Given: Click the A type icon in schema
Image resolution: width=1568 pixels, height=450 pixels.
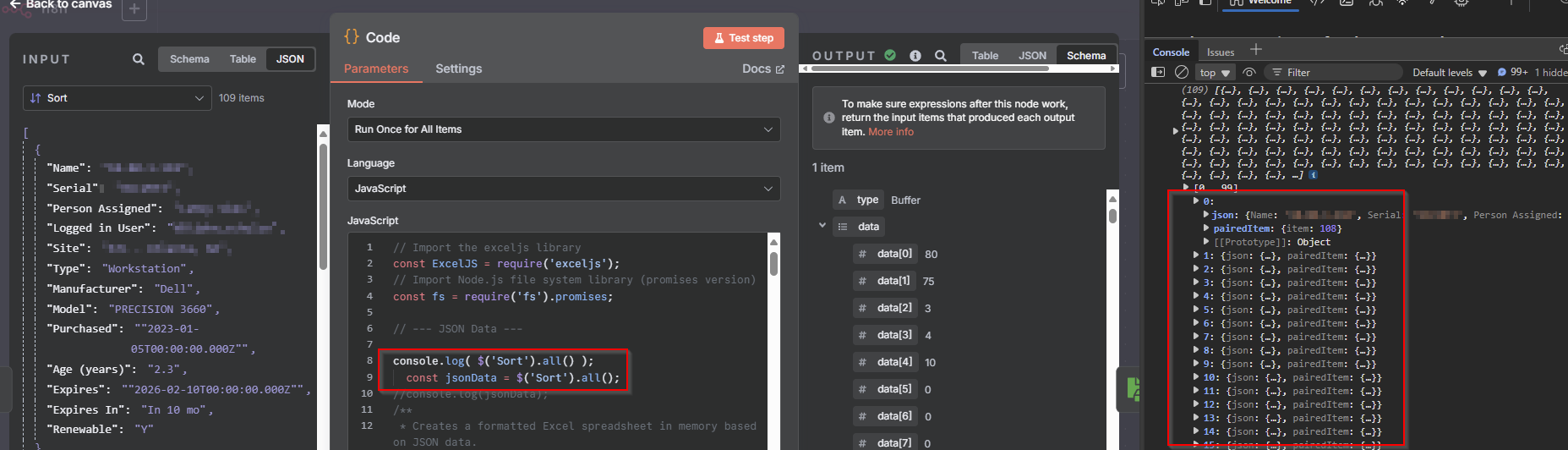Looking at the screenshot, I should pyautogui.click(x=842, y=200).
